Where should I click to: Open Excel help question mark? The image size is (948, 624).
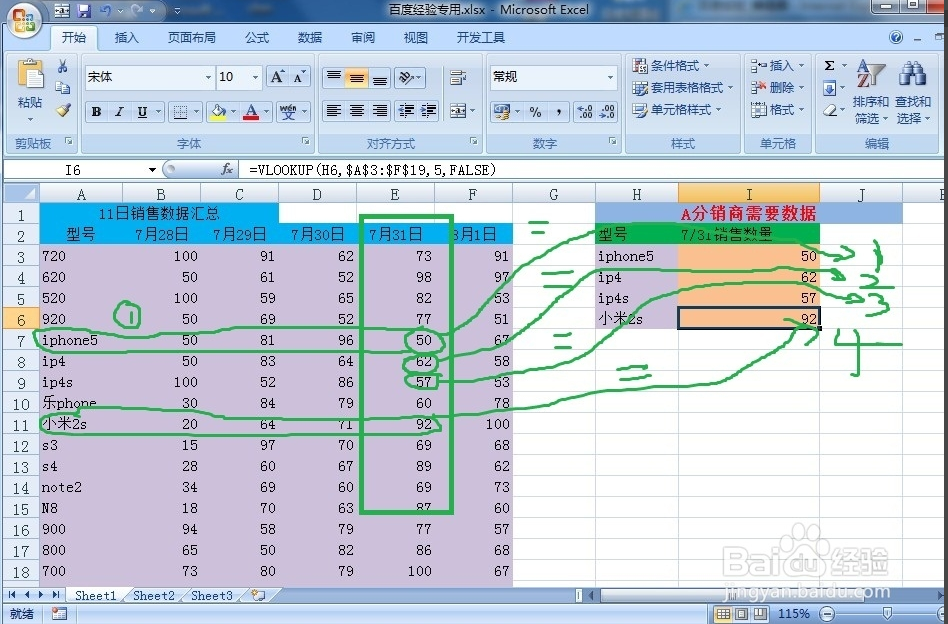[x=896, y=37]
